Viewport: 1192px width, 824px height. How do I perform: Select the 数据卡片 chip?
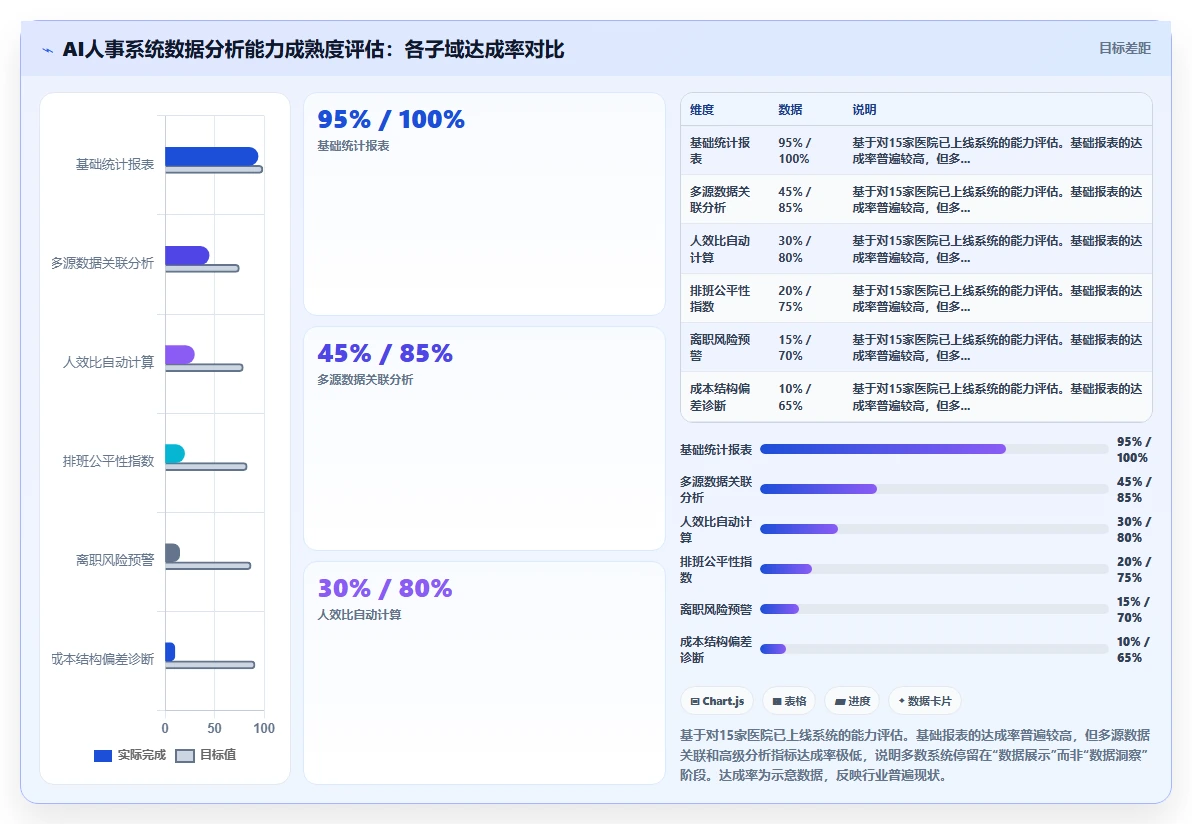[x=924, y=701]
